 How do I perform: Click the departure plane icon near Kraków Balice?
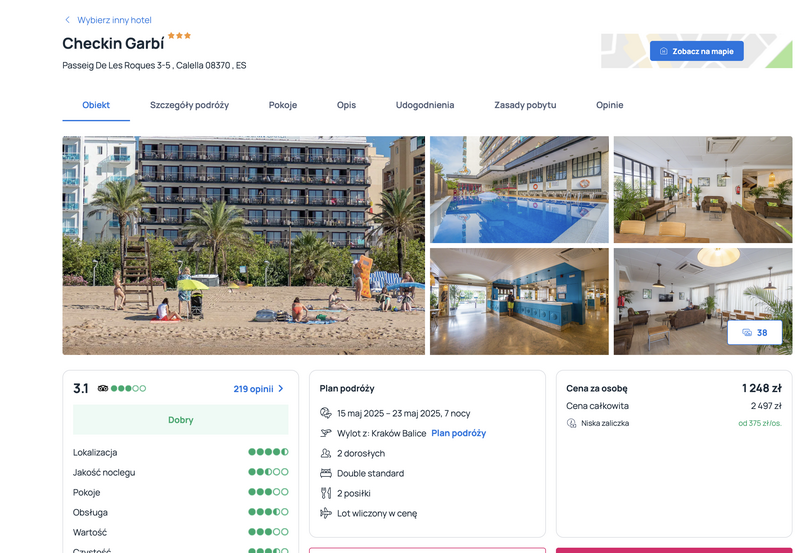[x=326, y=433]
